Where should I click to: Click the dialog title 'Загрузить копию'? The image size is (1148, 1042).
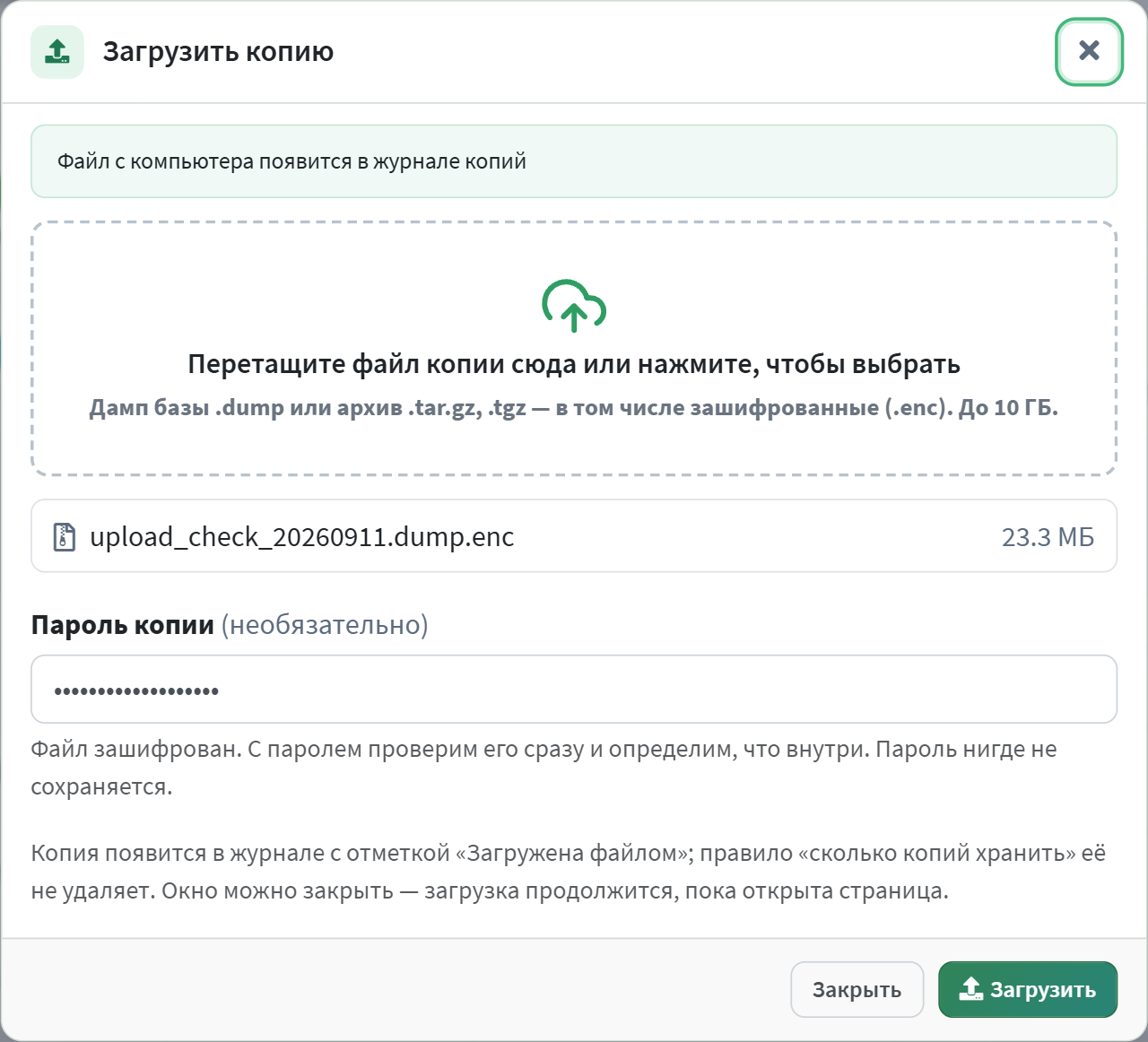(218, 52)
